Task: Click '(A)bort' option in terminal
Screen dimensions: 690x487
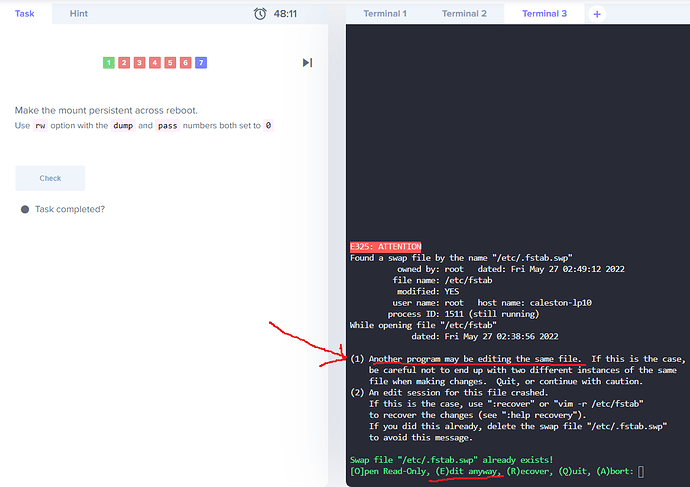Action: point(615,472)
